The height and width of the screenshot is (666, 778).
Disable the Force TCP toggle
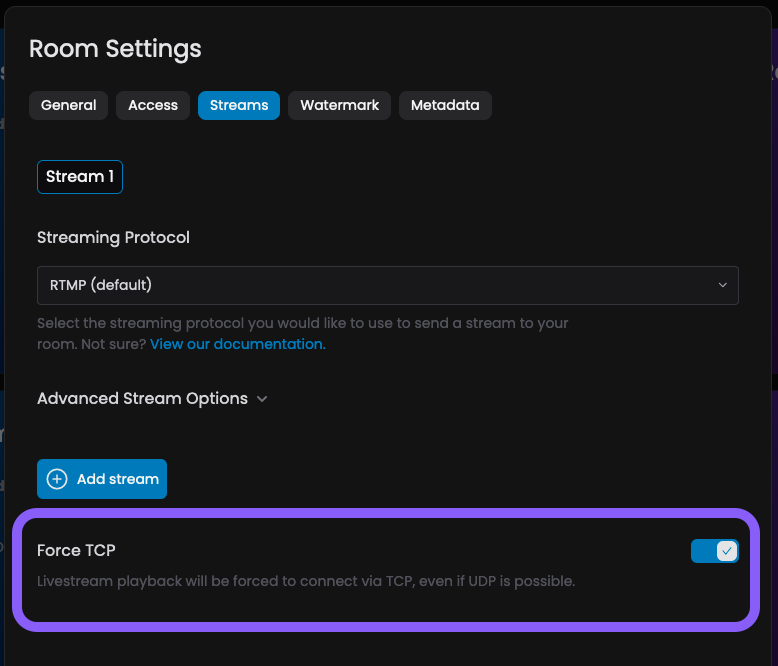point(714,551)
